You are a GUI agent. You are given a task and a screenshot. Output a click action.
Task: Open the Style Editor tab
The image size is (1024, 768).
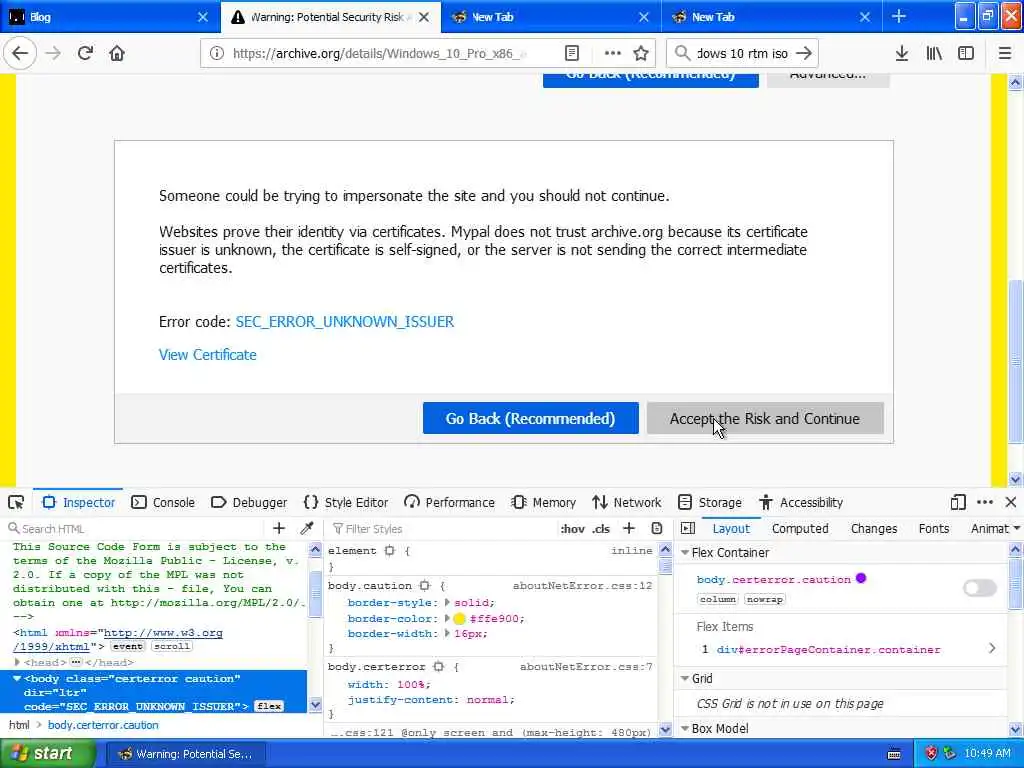[x=346, y=502]
